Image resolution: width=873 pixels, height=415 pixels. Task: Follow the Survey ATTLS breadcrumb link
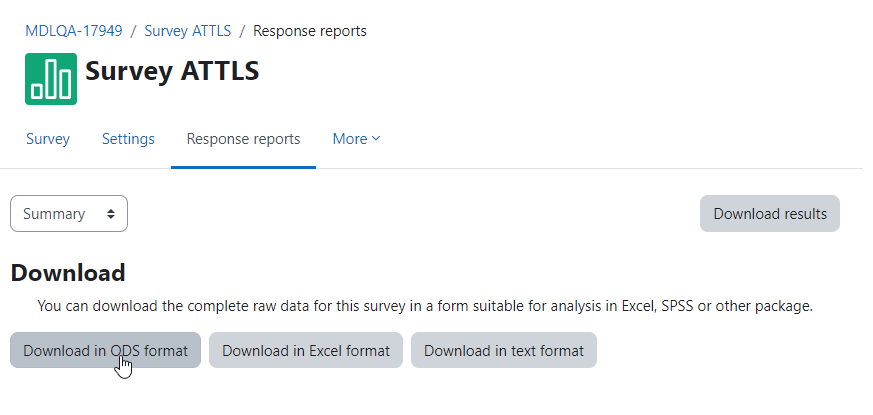(188, 31)
